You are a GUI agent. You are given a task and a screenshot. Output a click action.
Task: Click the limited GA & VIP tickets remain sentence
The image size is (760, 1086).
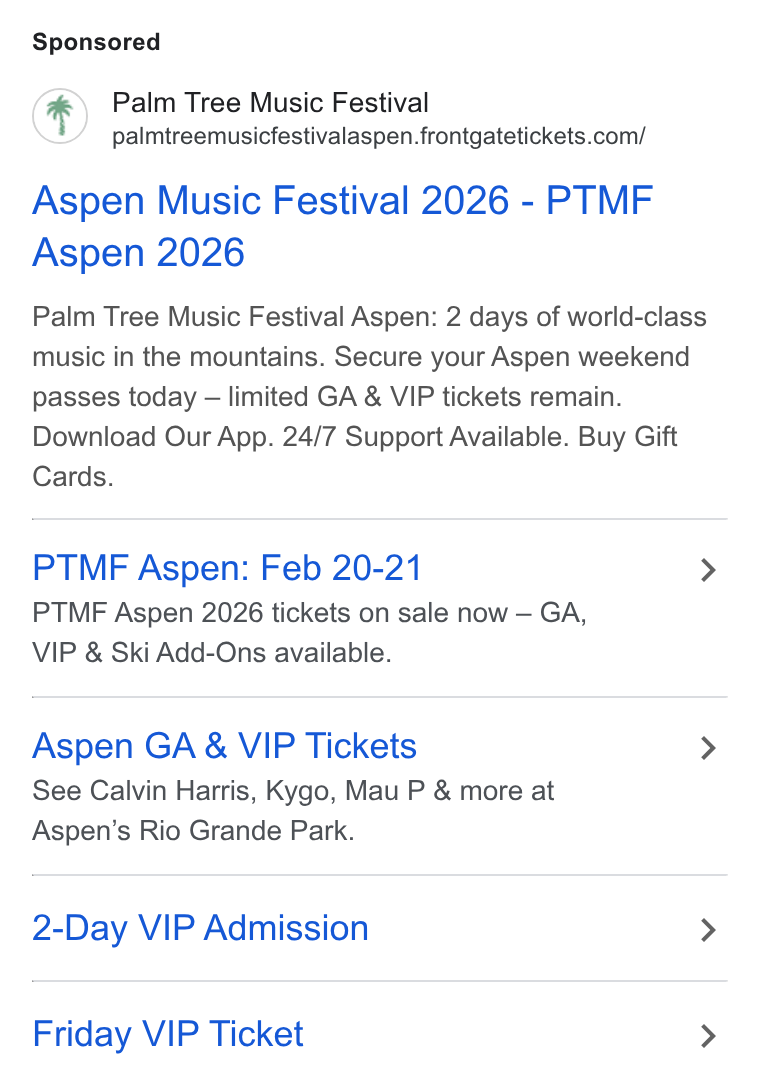coord(425,397)
